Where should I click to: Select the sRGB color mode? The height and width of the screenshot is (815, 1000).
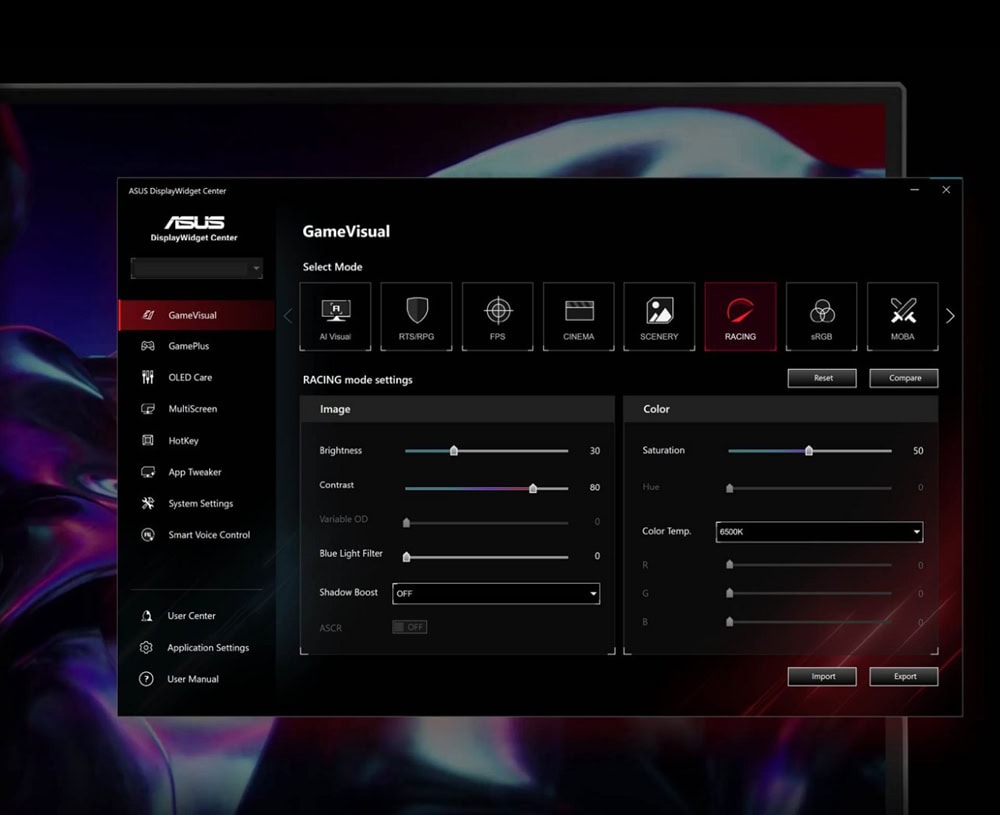click(x=821, y=316)
